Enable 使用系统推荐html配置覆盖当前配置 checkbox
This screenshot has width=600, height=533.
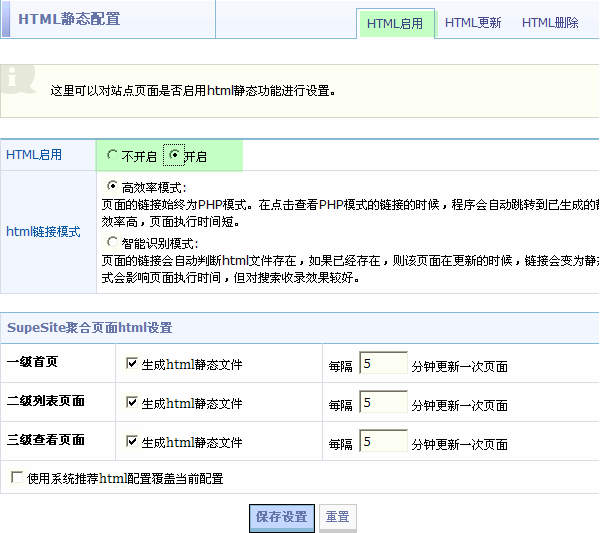point(17,478)
